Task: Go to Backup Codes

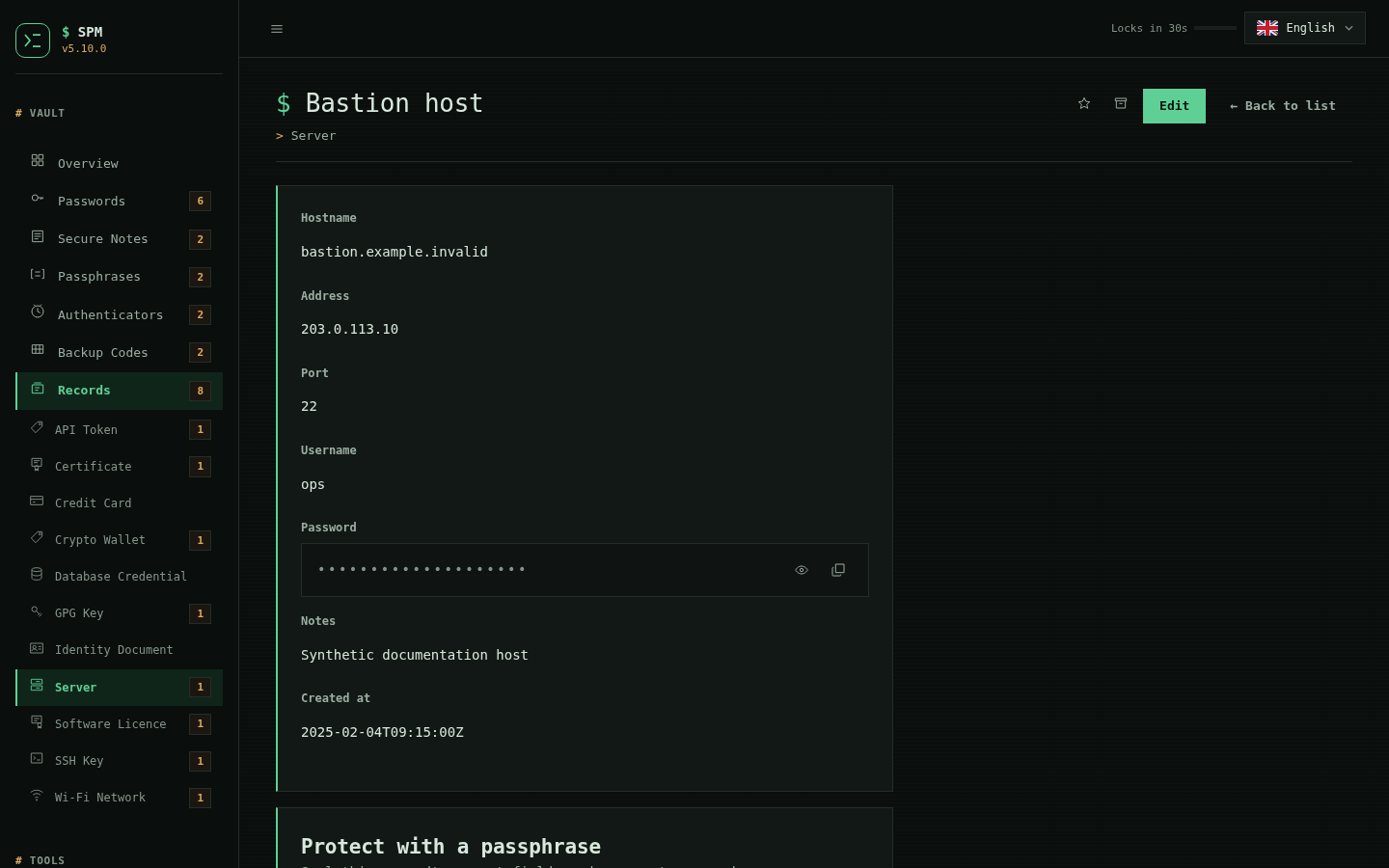Action: 120,352
